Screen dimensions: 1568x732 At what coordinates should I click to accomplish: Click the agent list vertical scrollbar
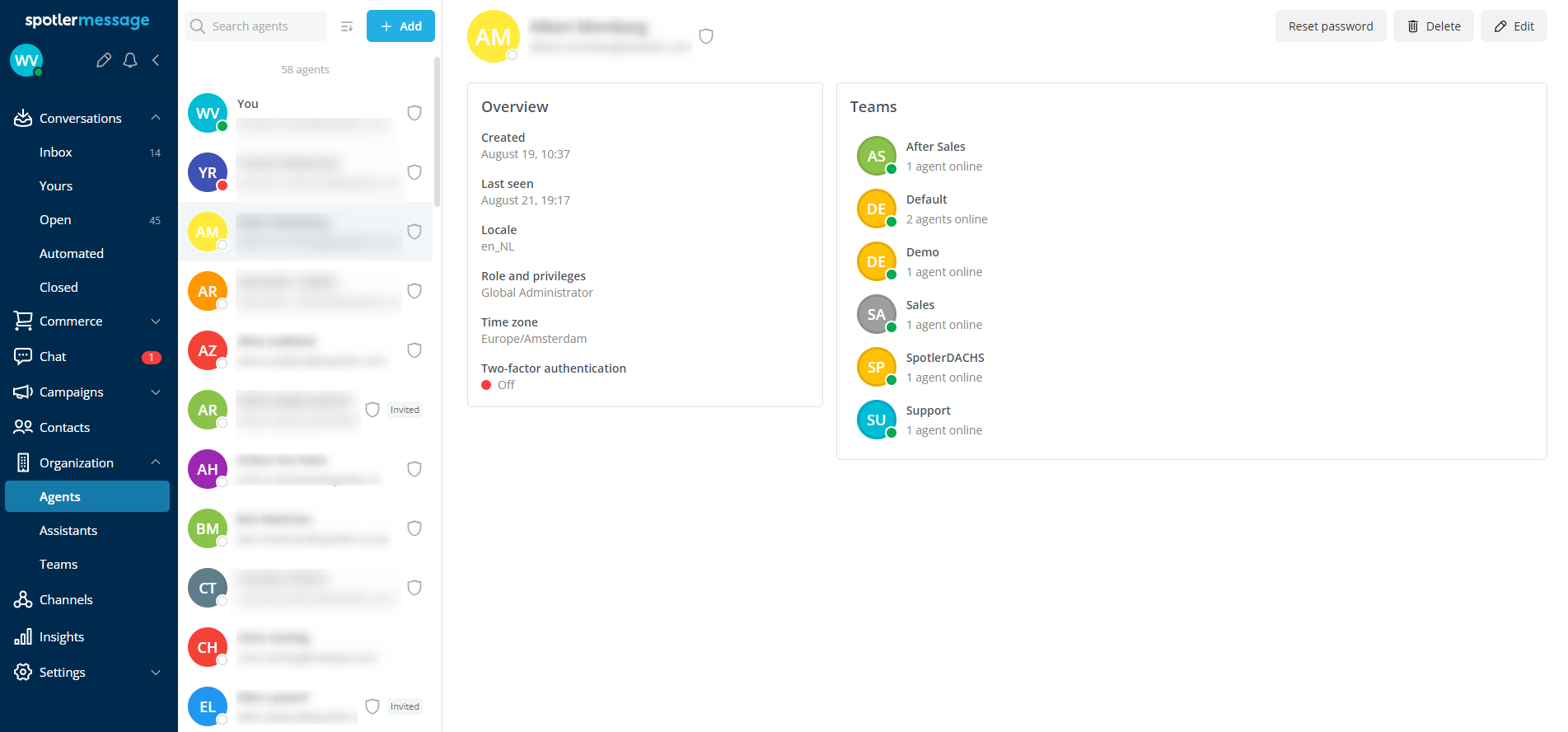coord(437,132)
